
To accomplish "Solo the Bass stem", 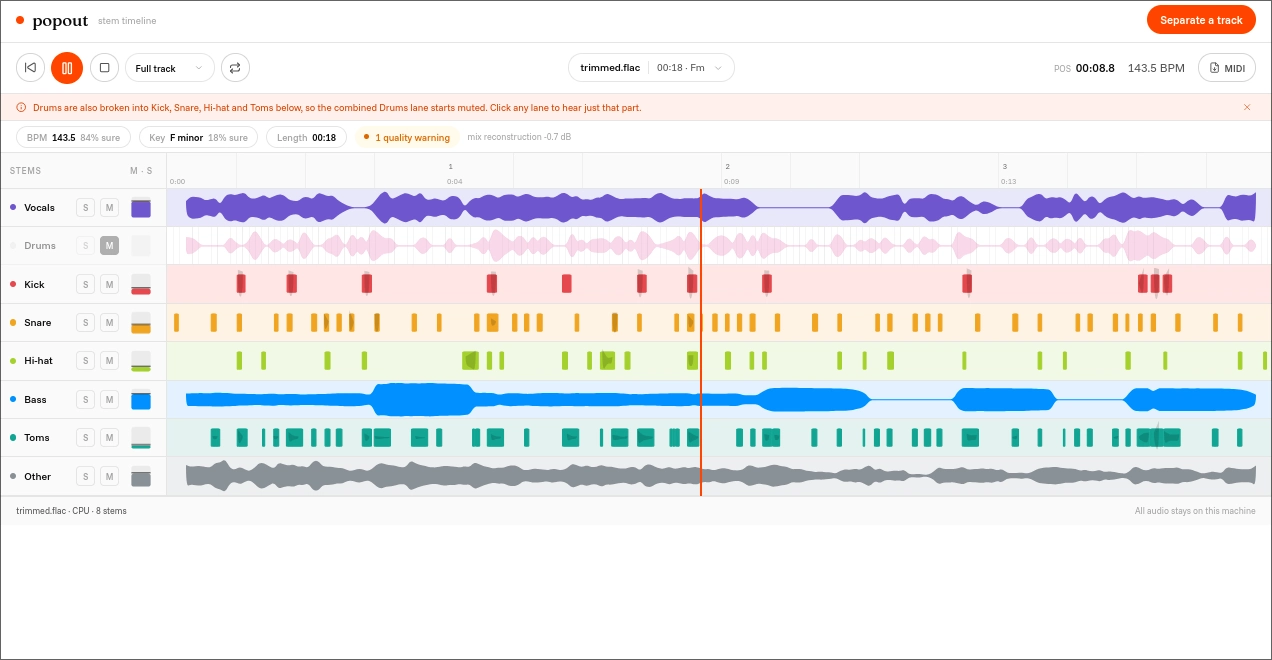I will point(86,400).
